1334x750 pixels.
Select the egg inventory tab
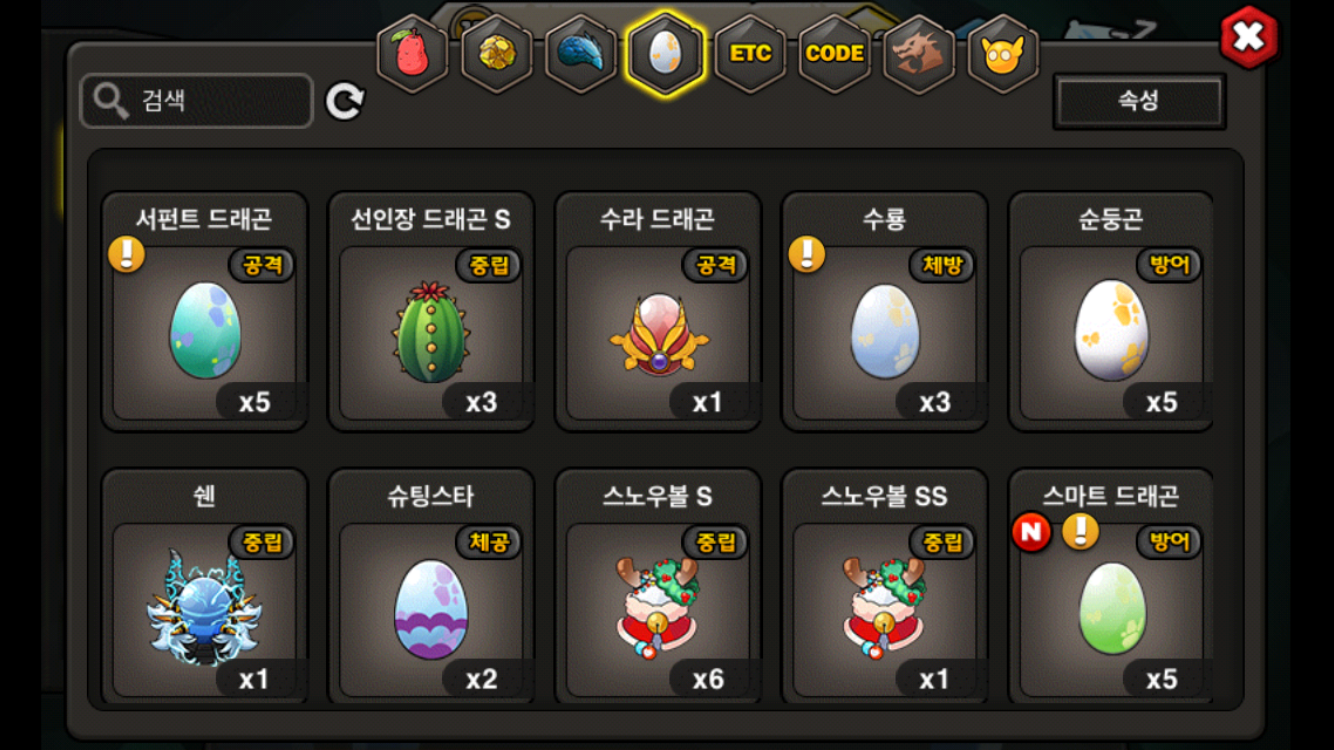[665, 53]
